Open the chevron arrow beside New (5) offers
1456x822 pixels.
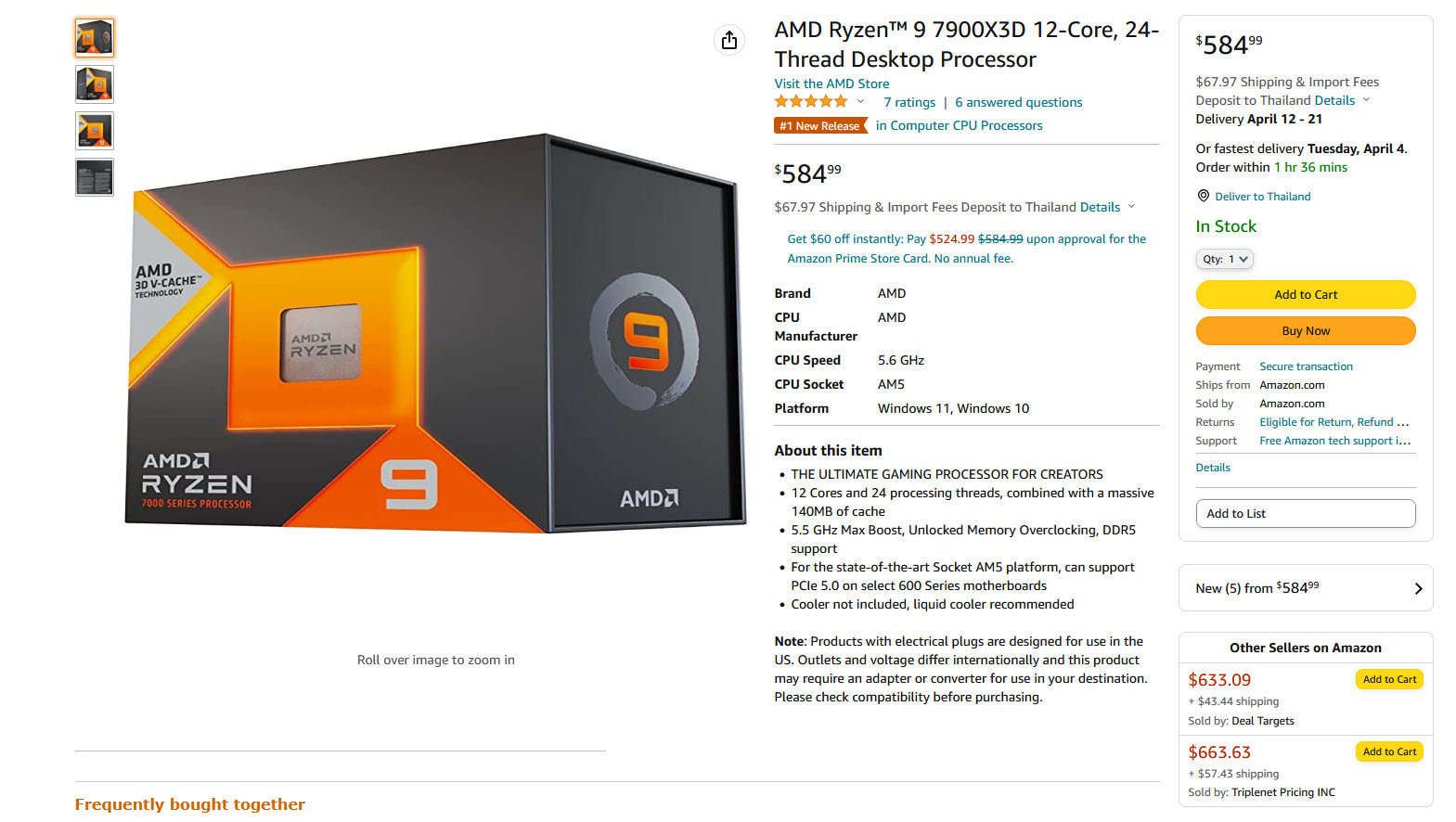pyautogui.click(x=1417, y=588)
